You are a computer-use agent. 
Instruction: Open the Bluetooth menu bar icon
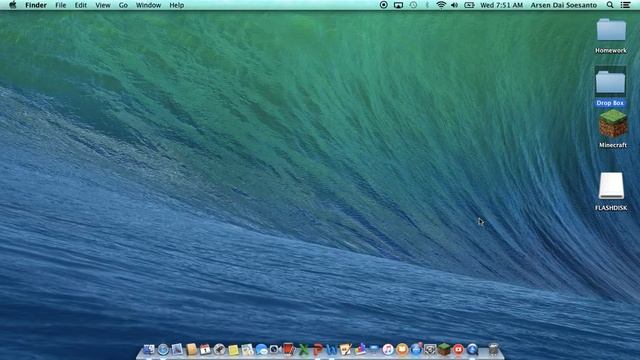pos(427,5)
